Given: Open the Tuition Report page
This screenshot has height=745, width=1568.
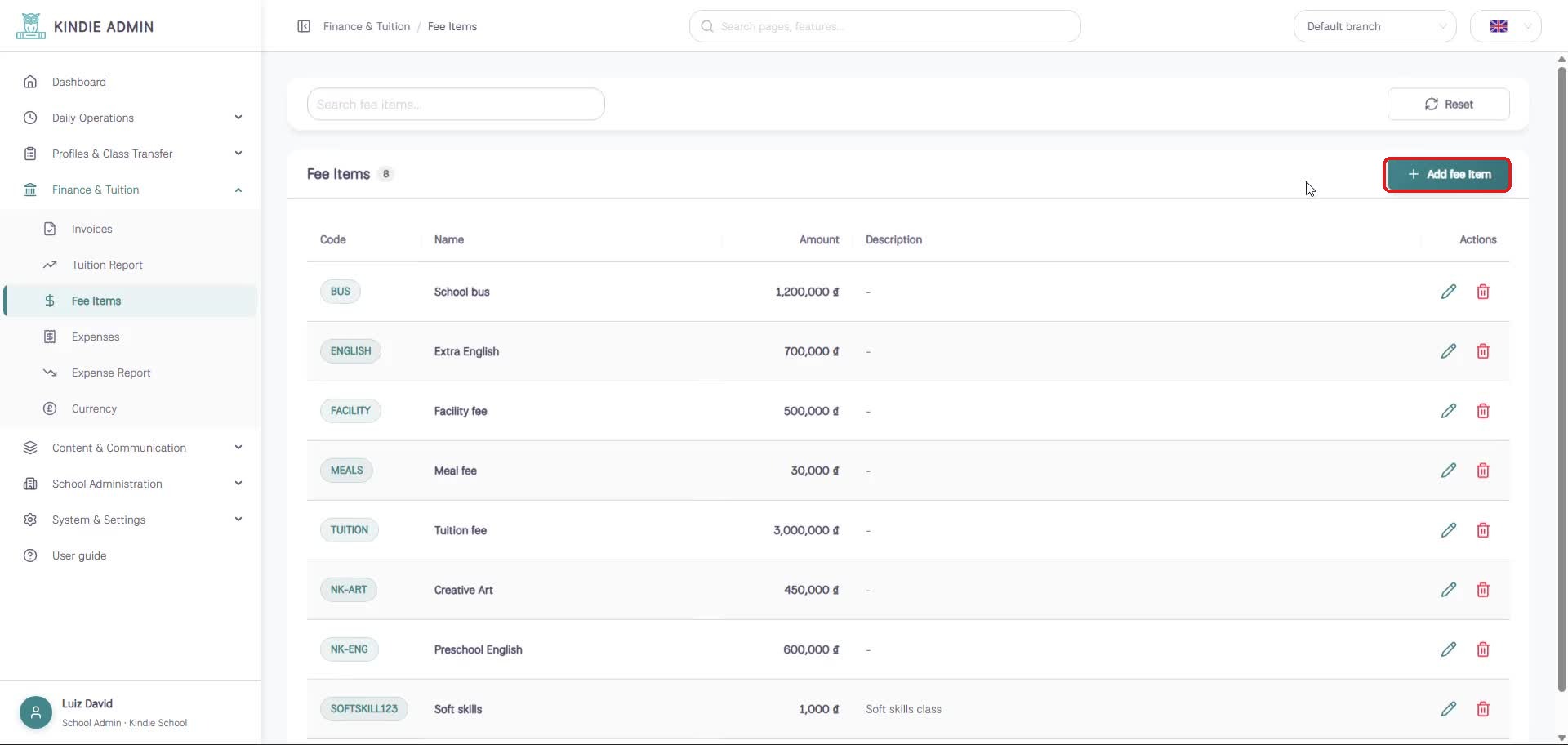Looking at the screenshot, I should pos(131,265).
